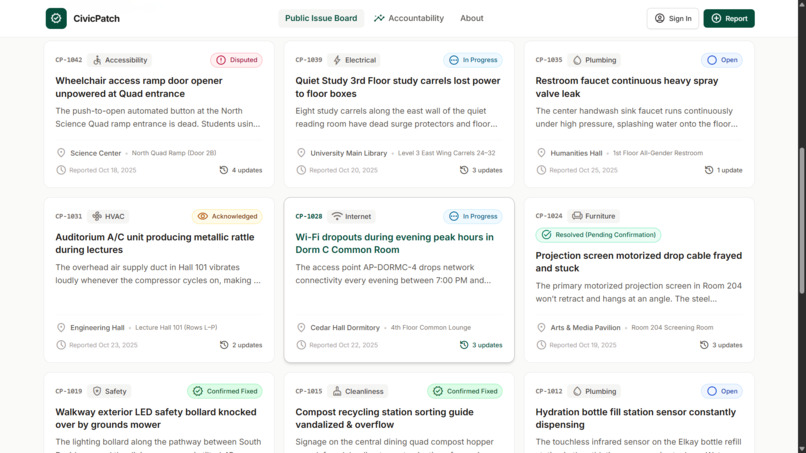Click the Sign In button
This screenshot has height=453, width=806.
coord(672,19)
